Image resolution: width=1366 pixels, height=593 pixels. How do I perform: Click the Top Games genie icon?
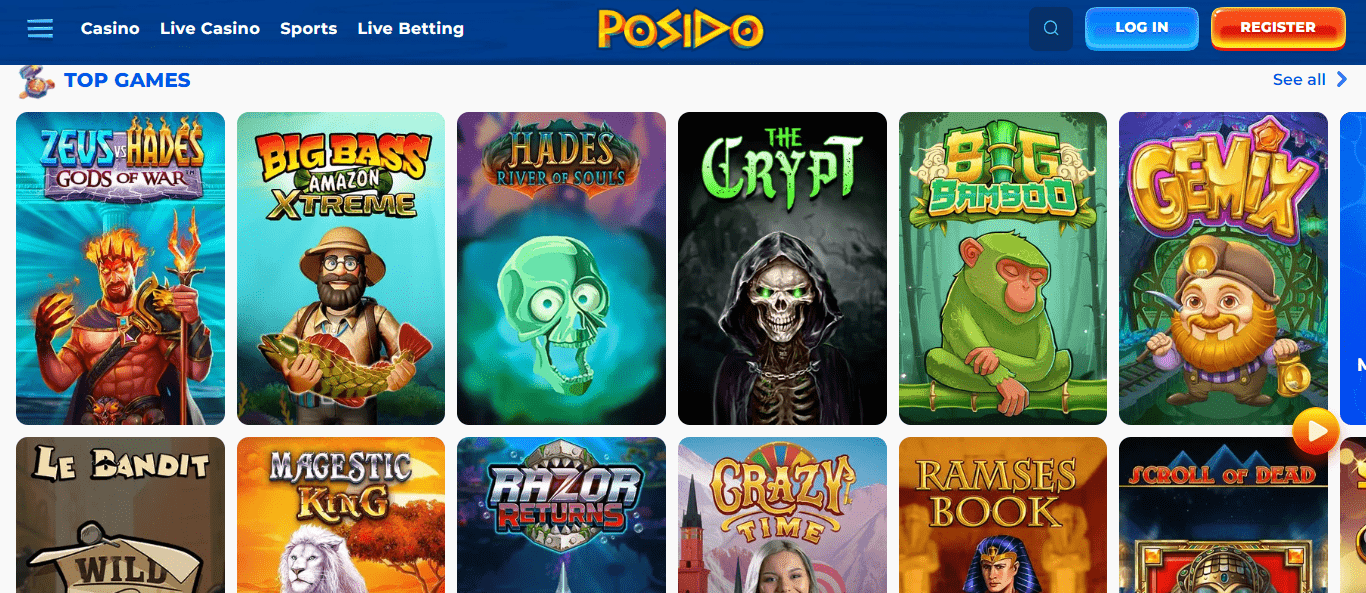pos(36,81)
